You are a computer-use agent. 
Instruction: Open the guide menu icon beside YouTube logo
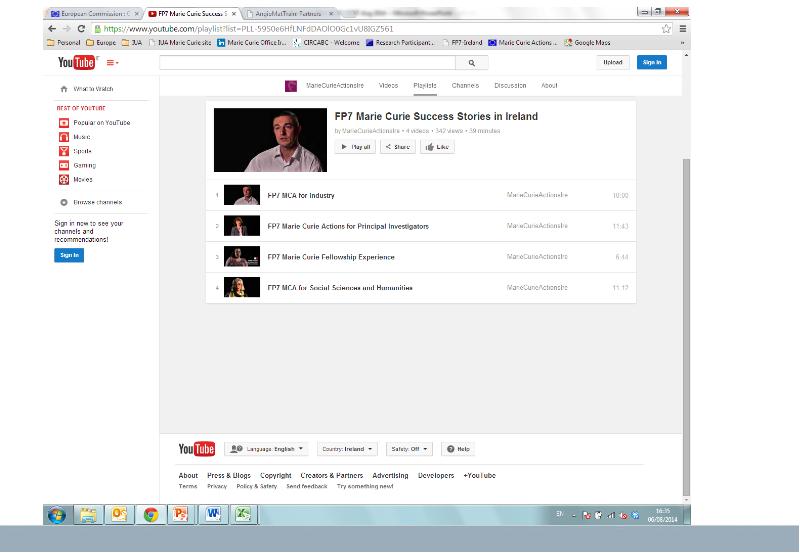click(112, 63)
